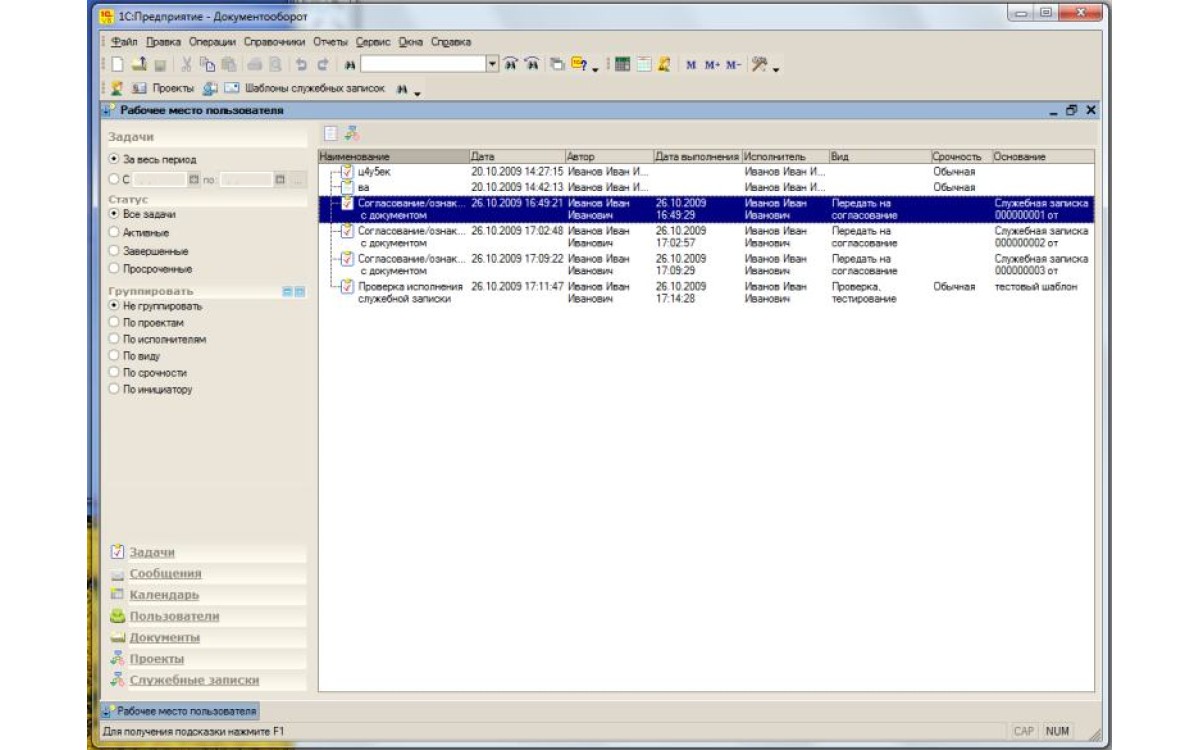Click the Undo arrow icon
This screenshot has width=1200, height=750.
pos(301,64)
